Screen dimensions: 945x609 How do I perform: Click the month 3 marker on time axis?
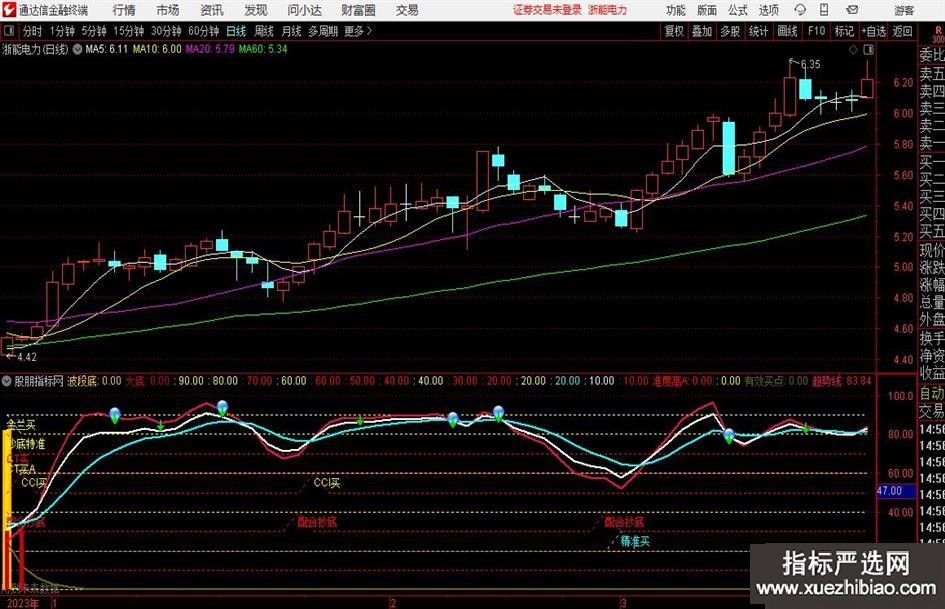[x=623, y=603]
